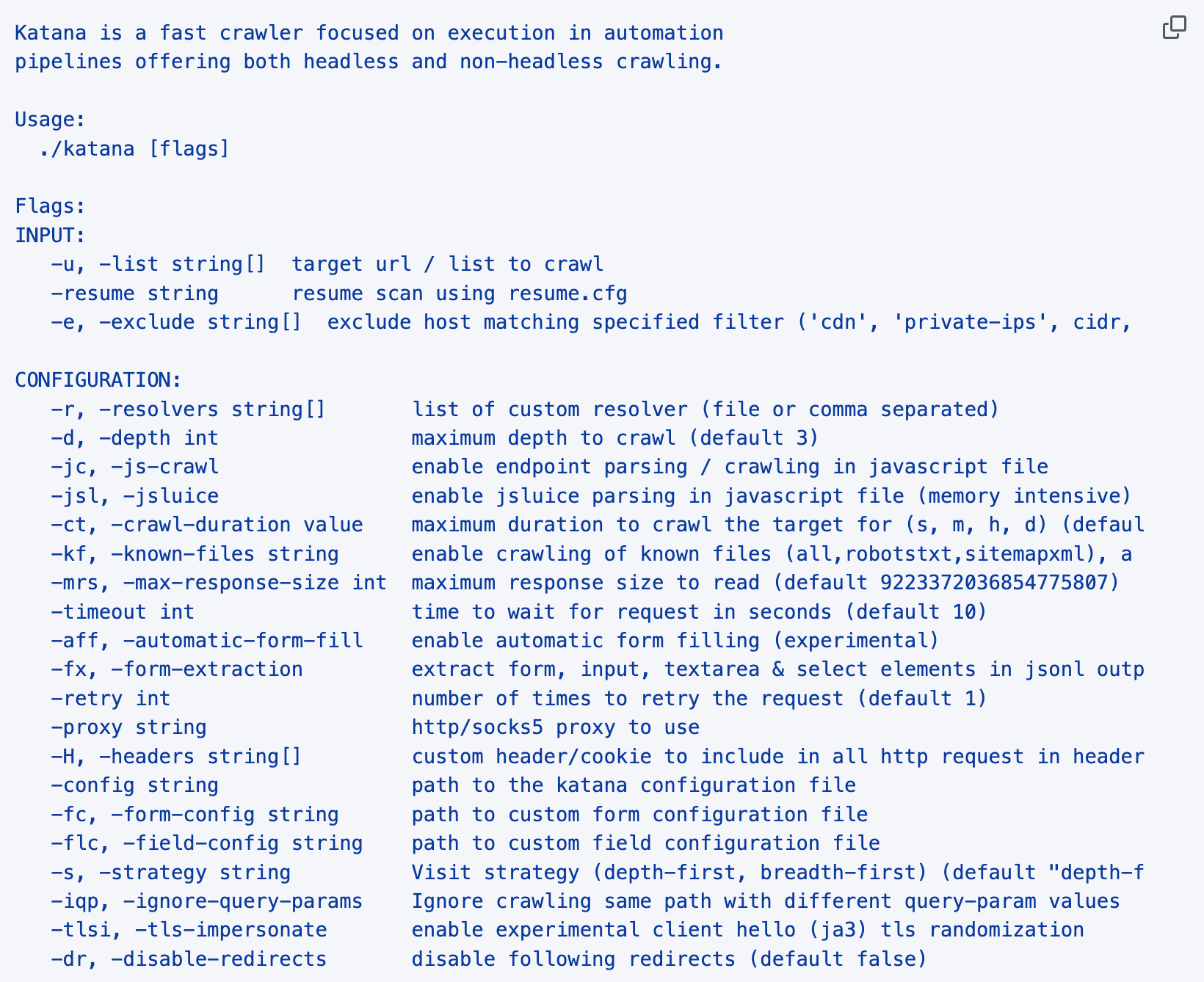The width and height of the screenshot is (1204, 982).
Task: Click the '-ct, -crawl-duration value' flag
Action: (x=206, y=525)
